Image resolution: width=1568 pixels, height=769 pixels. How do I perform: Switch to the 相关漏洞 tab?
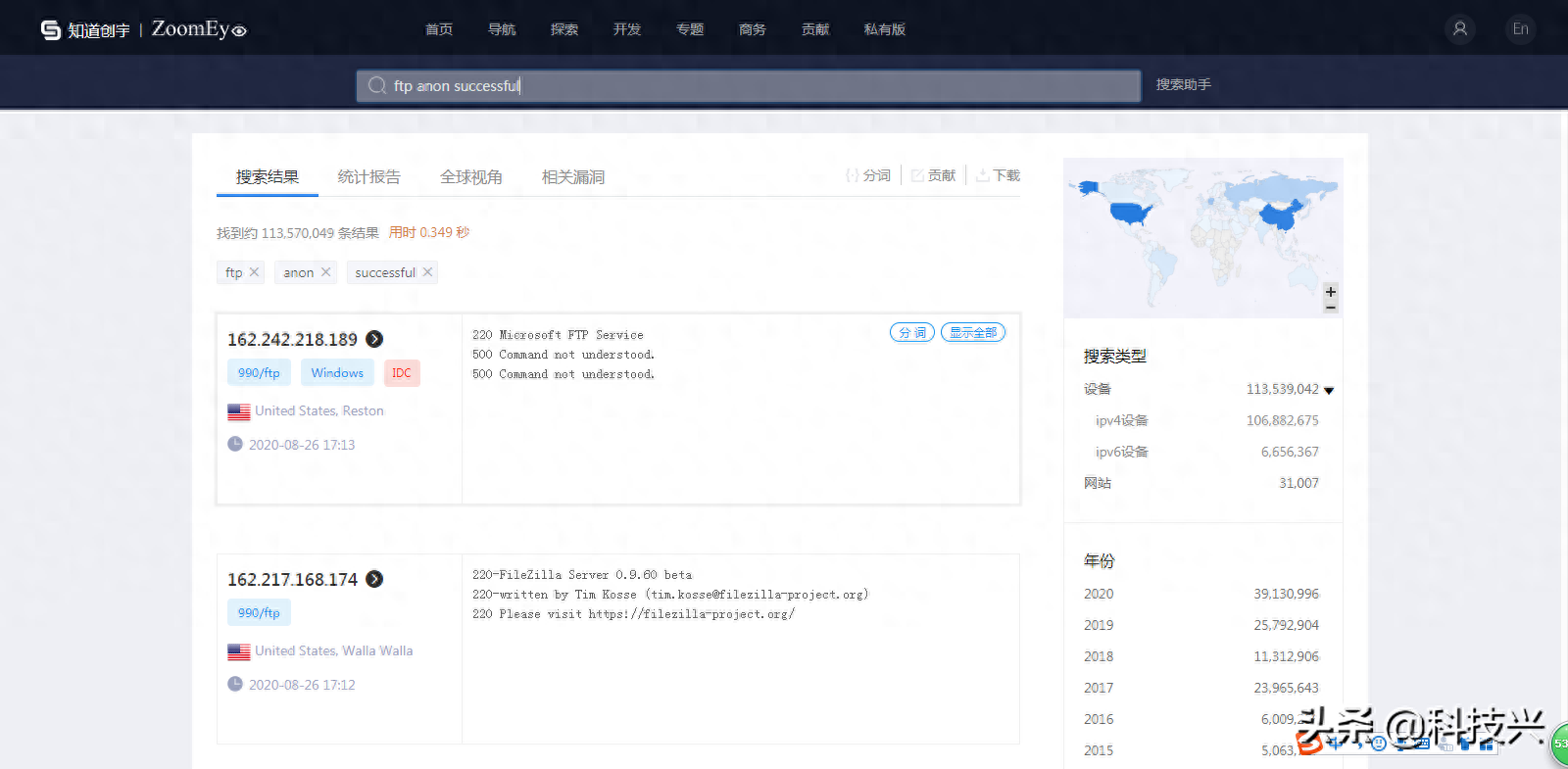click(573, 177)
